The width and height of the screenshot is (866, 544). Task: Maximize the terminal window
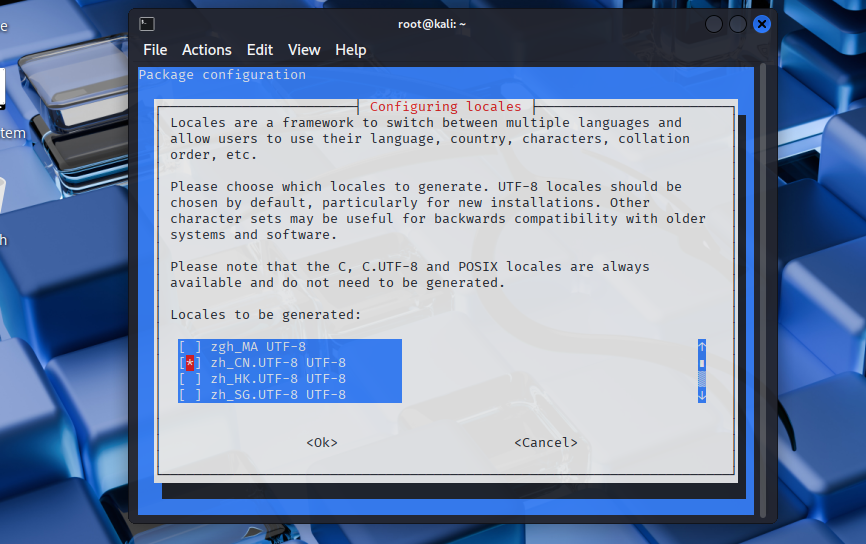(738, 24)
